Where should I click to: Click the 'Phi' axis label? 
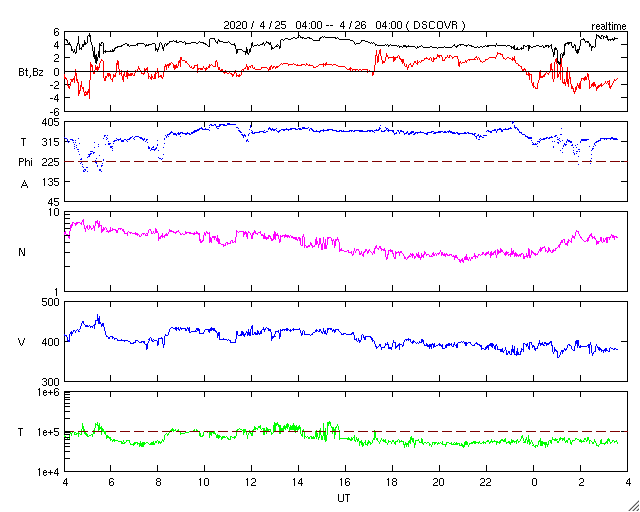pos(25,162)
